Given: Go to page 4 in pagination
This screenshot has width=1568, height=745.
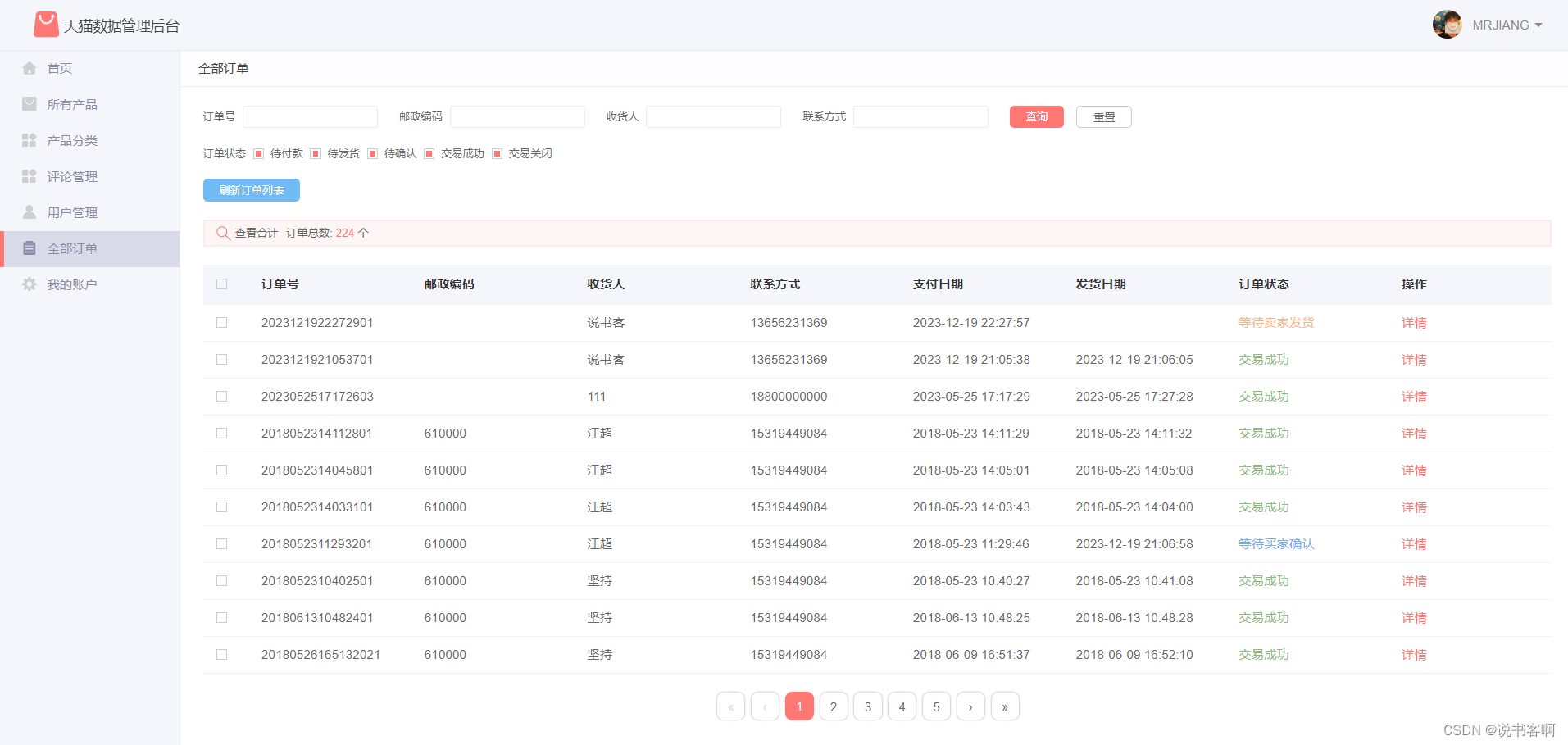Looking at the screenshot, I should click(x=902, y=706).
